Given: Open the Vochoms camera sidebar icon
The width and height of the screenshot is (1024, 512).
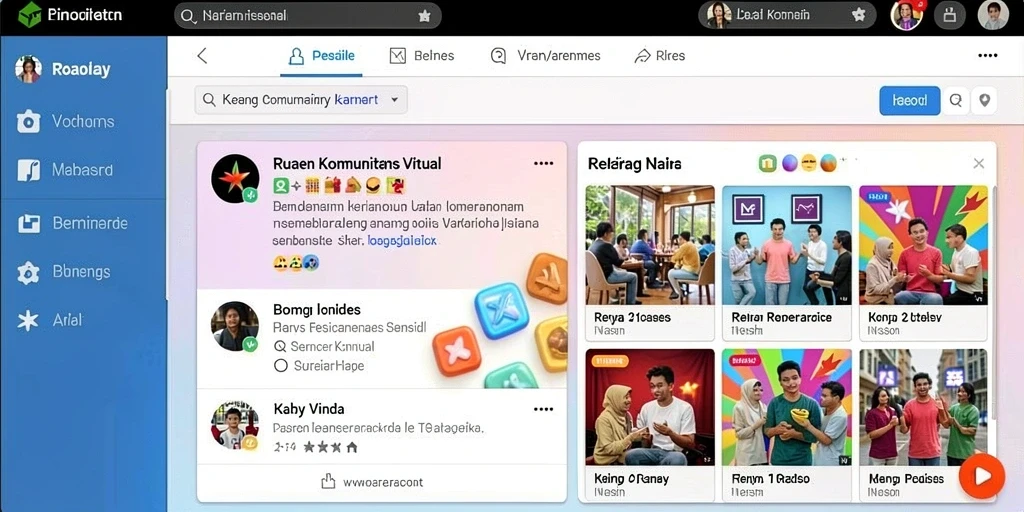Looking at the screenshot, I should pyautogui.click(x=28, y=121).
